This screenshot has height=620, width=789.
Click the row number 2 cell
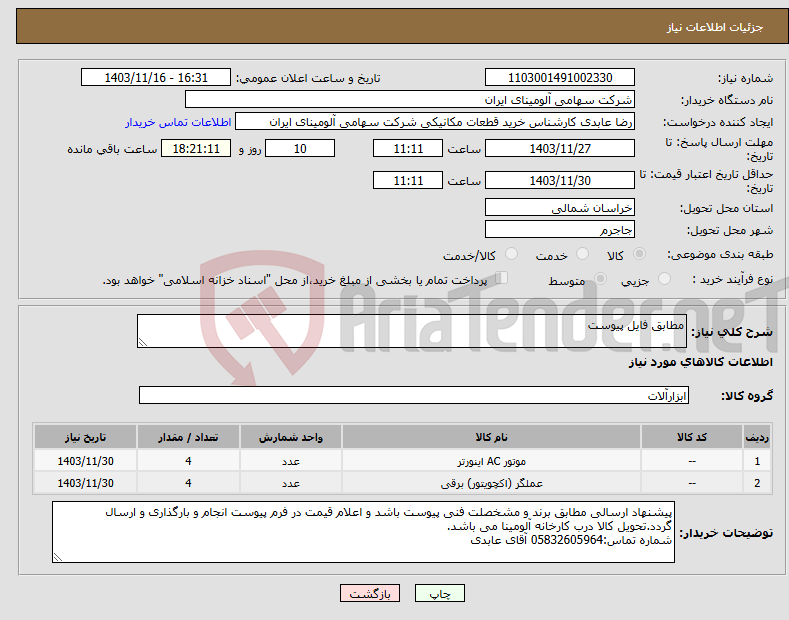757,483
